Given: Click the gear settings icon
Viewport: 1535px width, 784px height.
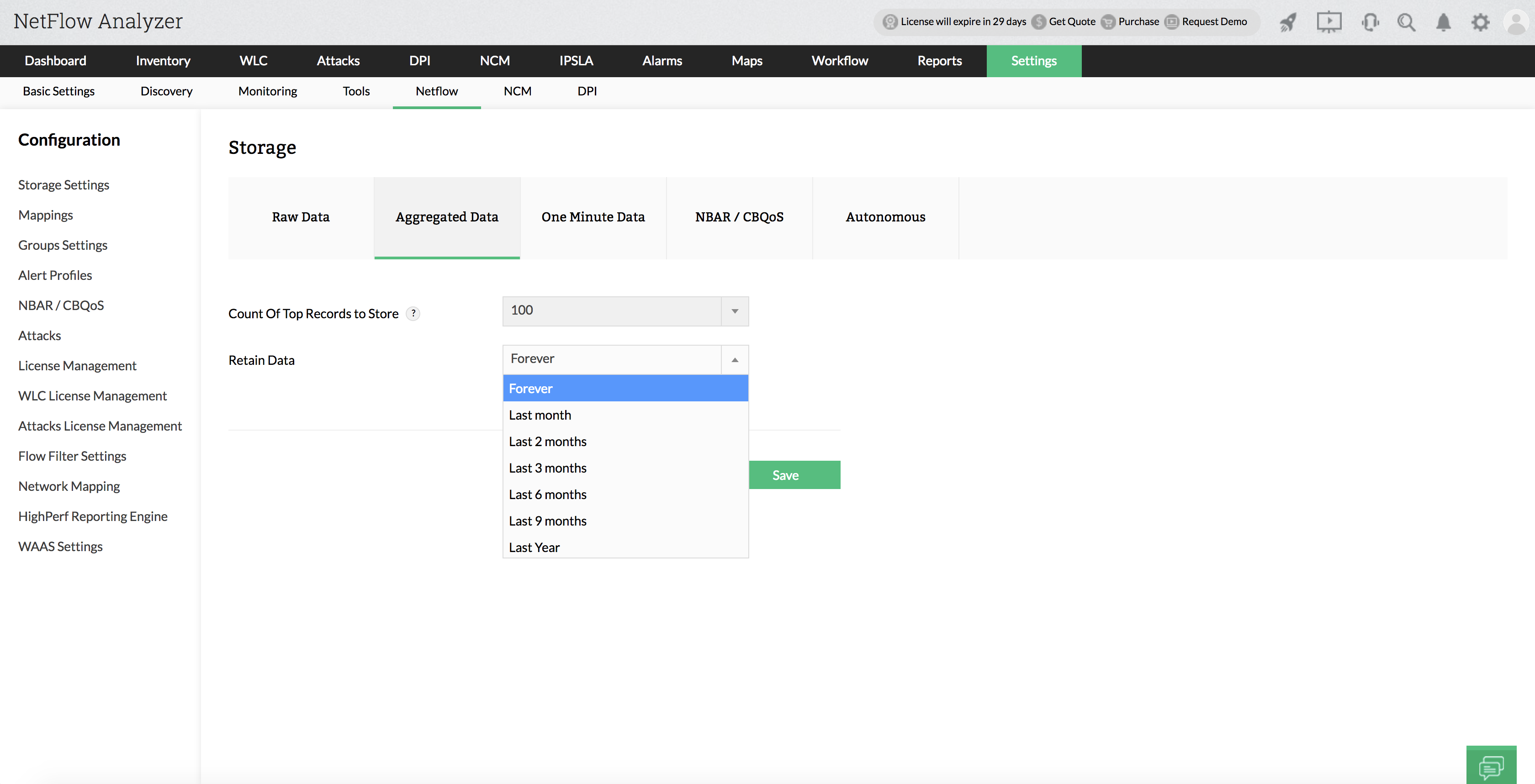Looking at the screenshot, I should pyautogui.click(x=1480, y=23).
